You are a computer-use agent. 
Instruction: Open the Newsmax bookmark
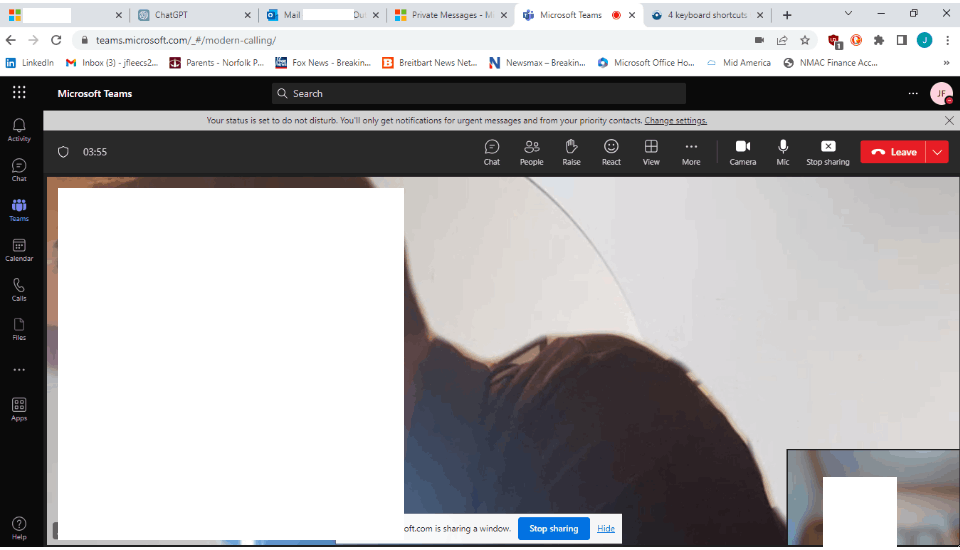point(537,62)
